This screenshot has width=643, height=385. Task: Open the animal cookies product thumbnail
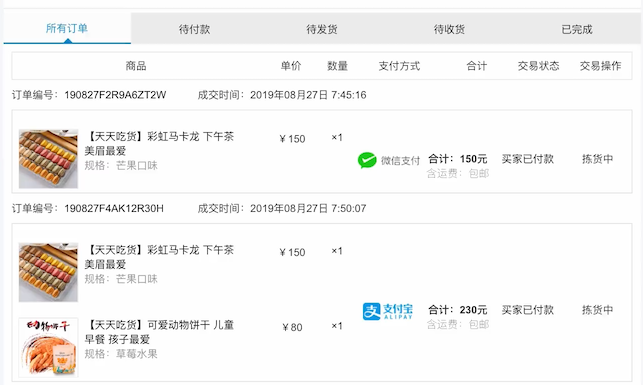pyautogui.click(x=48, y=347)
